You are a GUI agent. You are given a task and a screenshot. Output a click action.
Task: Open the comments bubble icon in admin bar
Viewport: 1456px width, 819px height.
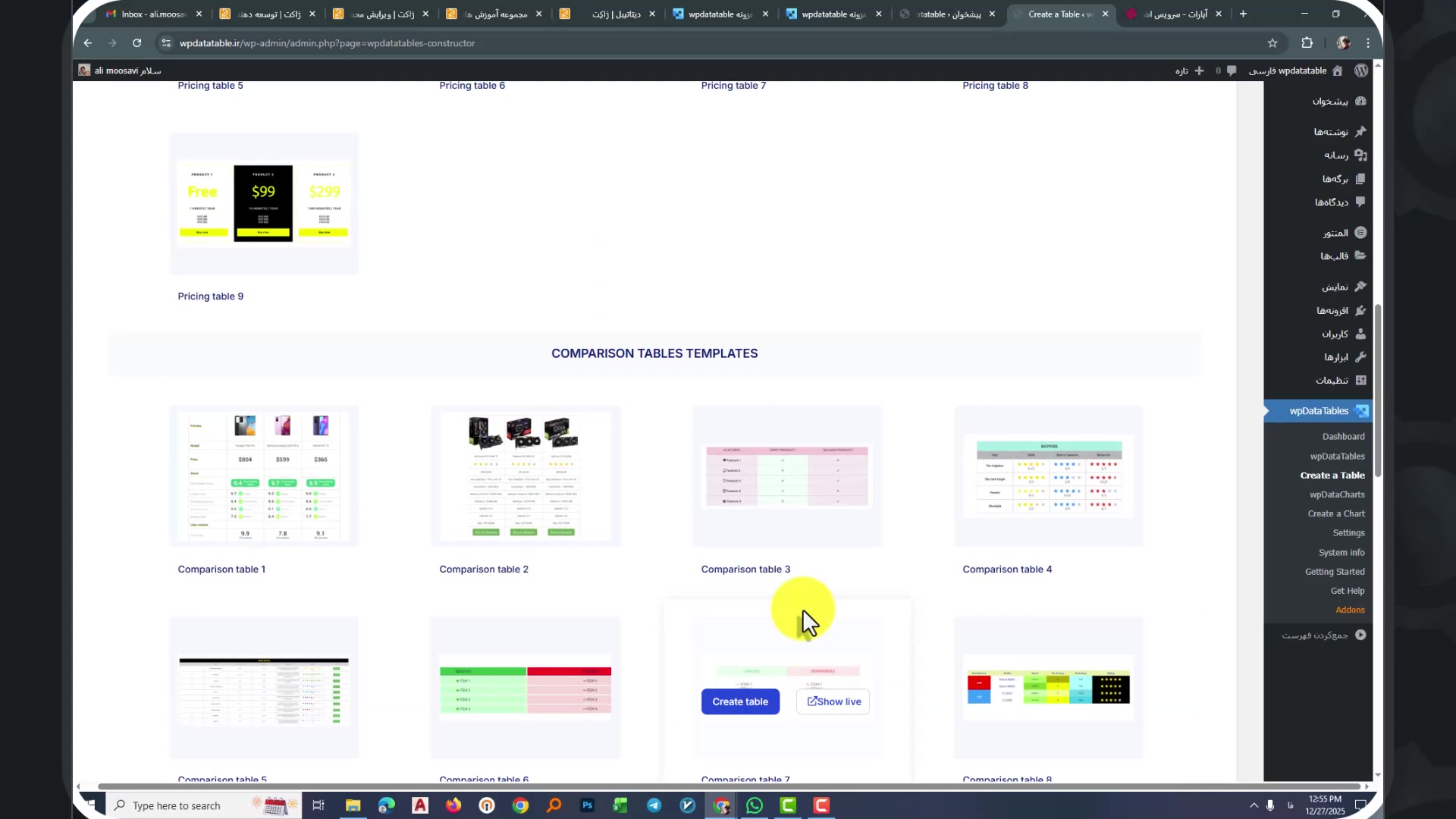coord(1232,71)
